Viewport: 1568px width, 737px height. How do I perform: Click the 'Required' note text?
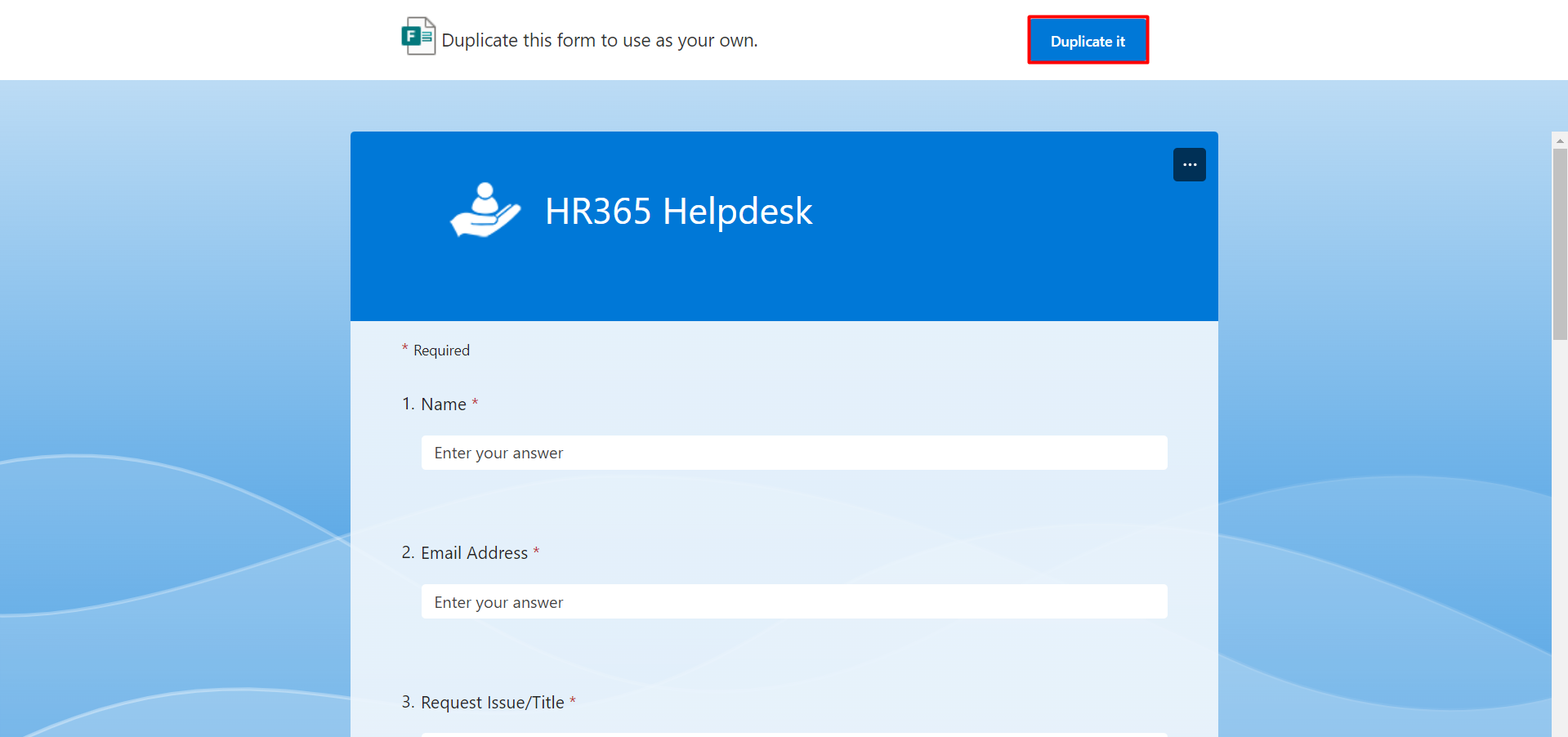[x=441, y=351]
